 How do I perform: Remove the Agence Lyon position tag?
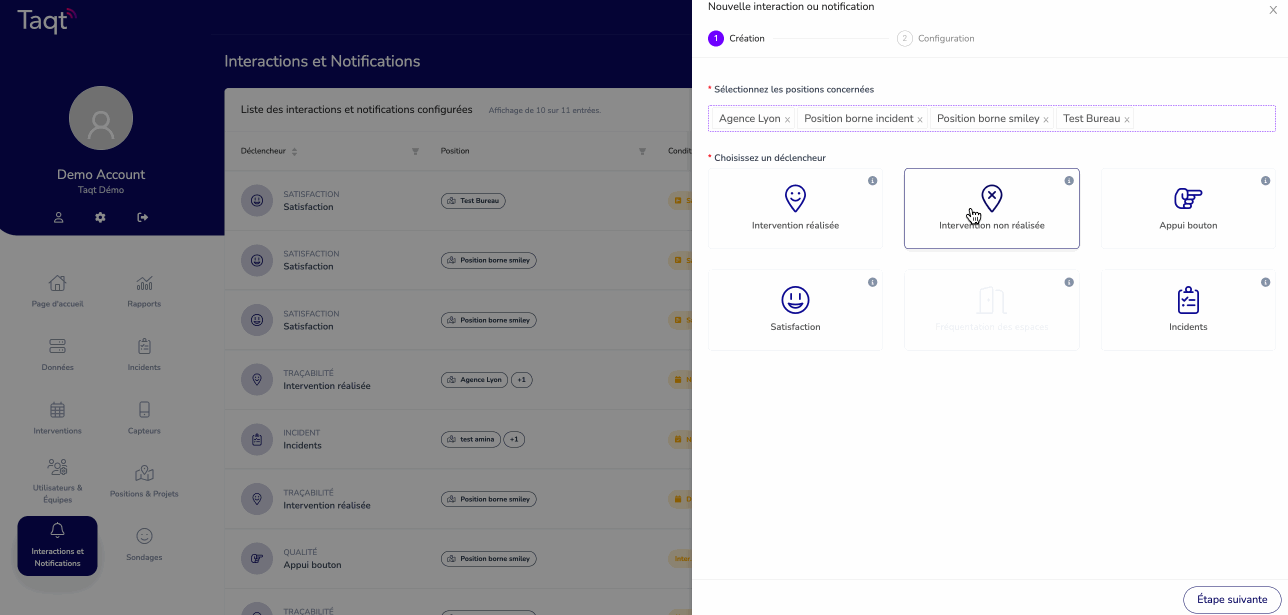pyautogui.click(x=787, y=120)
